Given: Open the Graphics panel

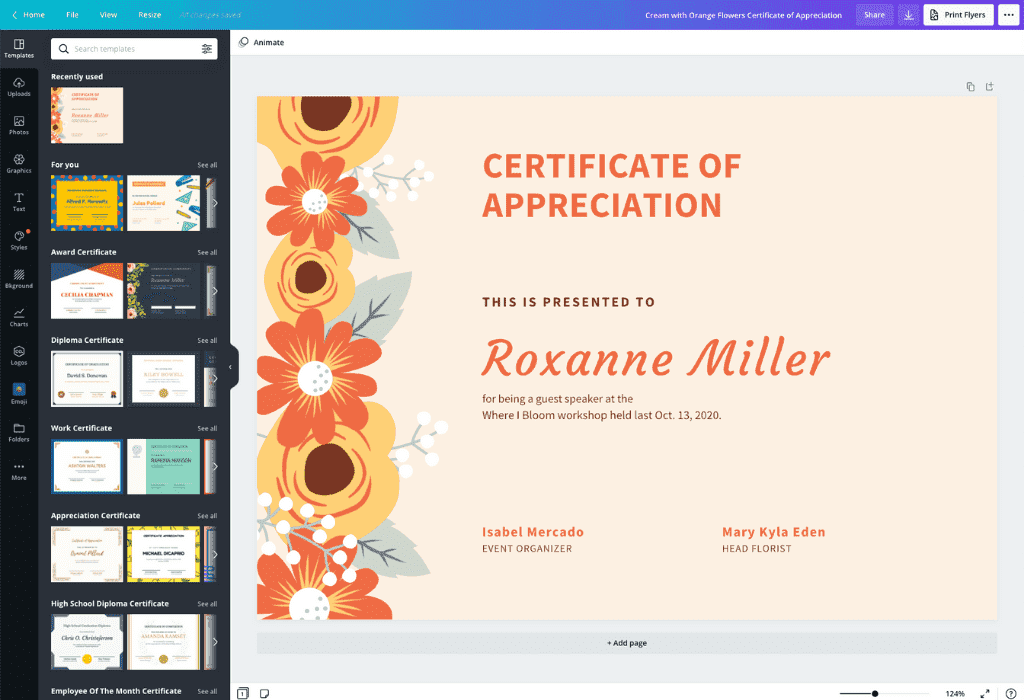Looking at the screenshot, I should 19,160.
